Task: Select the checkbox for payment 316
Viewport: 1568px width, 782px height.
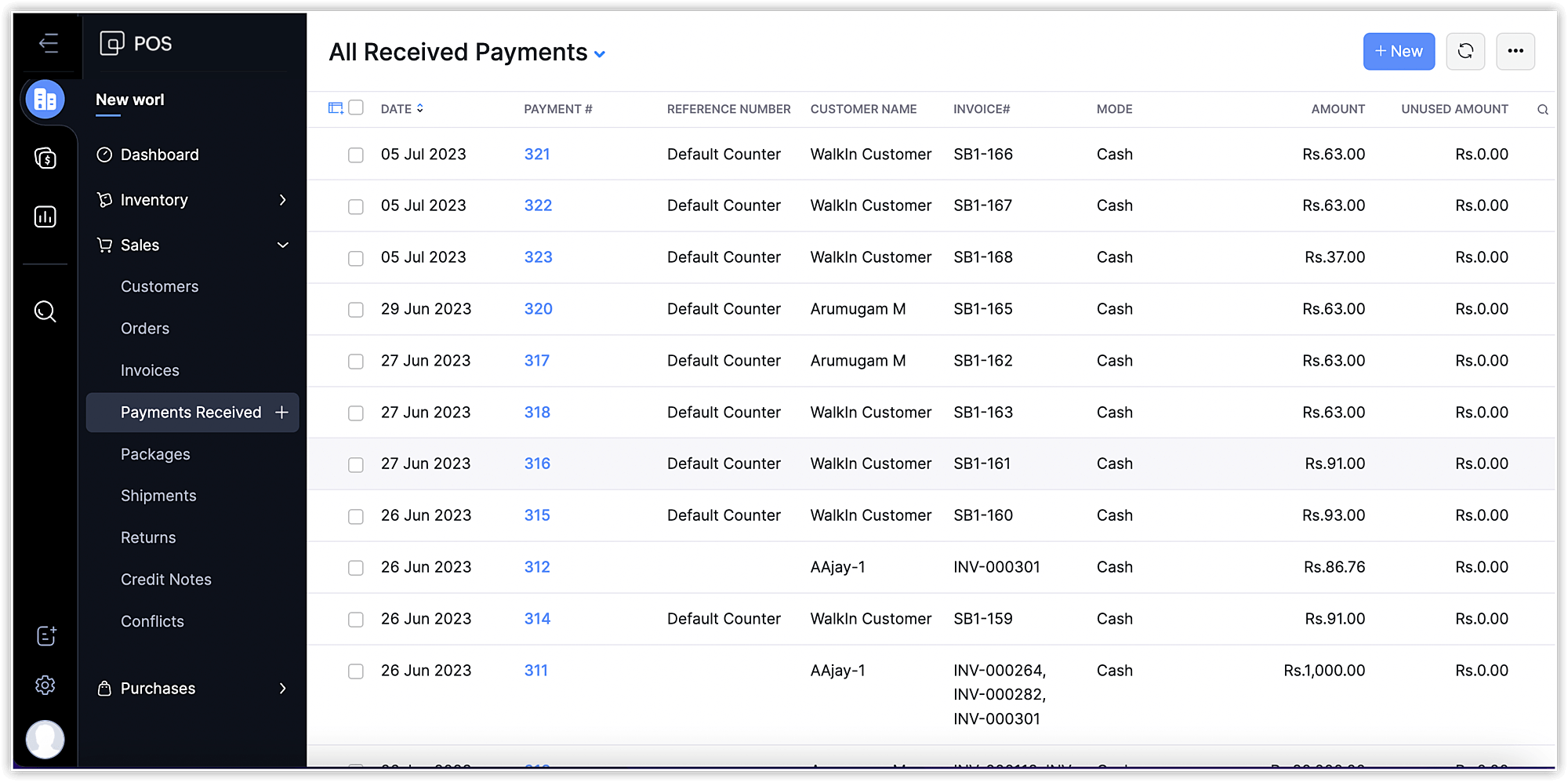Action: pos(356,464)
